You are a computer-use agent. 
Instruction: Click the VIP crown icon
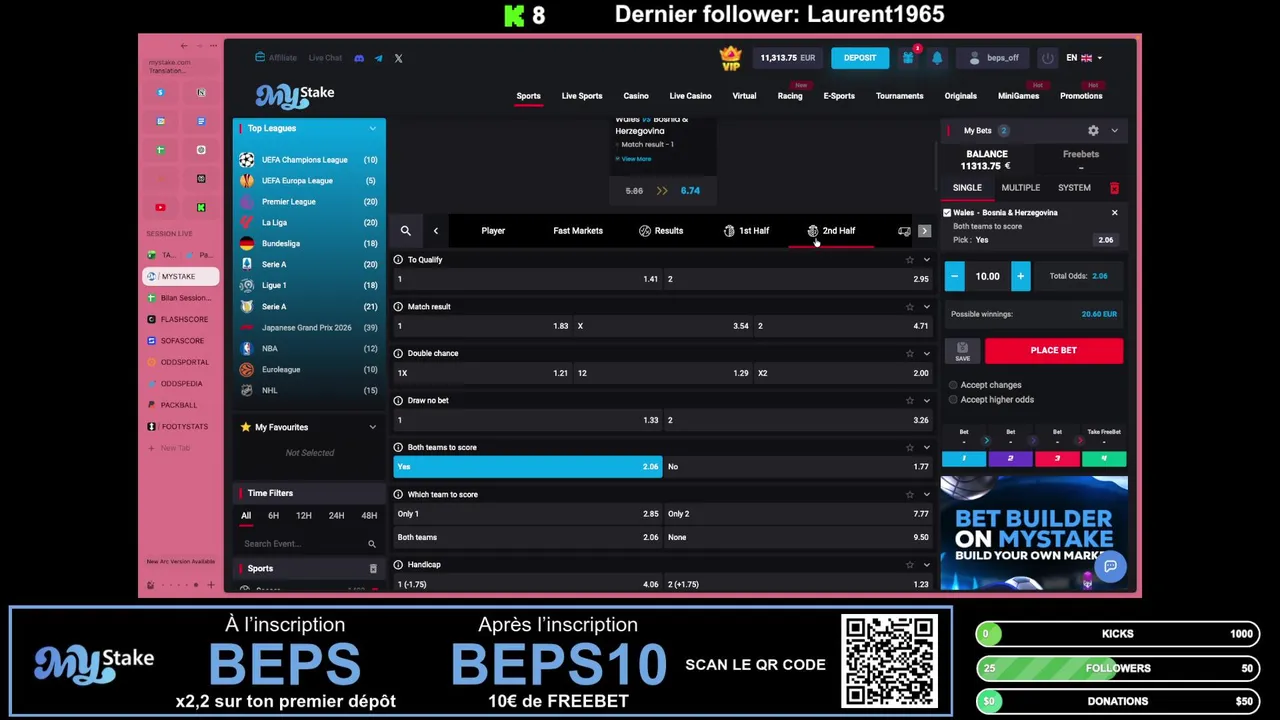pyautogui.click(x=731, y=58)
